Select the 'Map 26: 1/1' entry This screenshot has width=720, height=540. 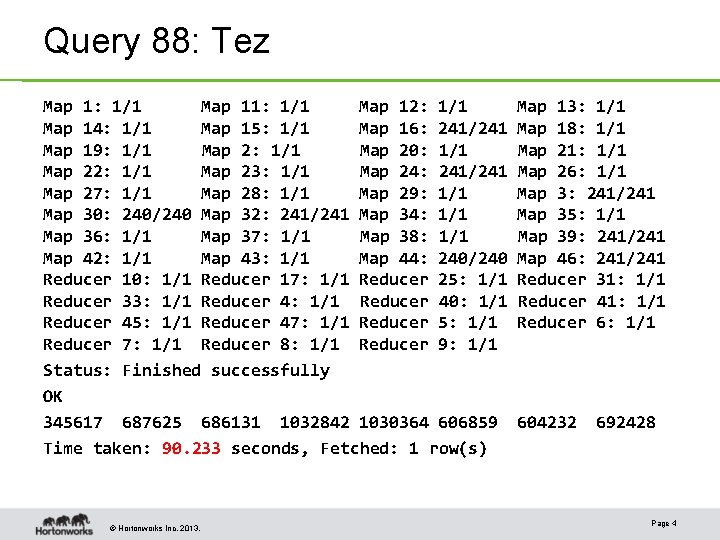pyautogui.click(x=572, y=171)
